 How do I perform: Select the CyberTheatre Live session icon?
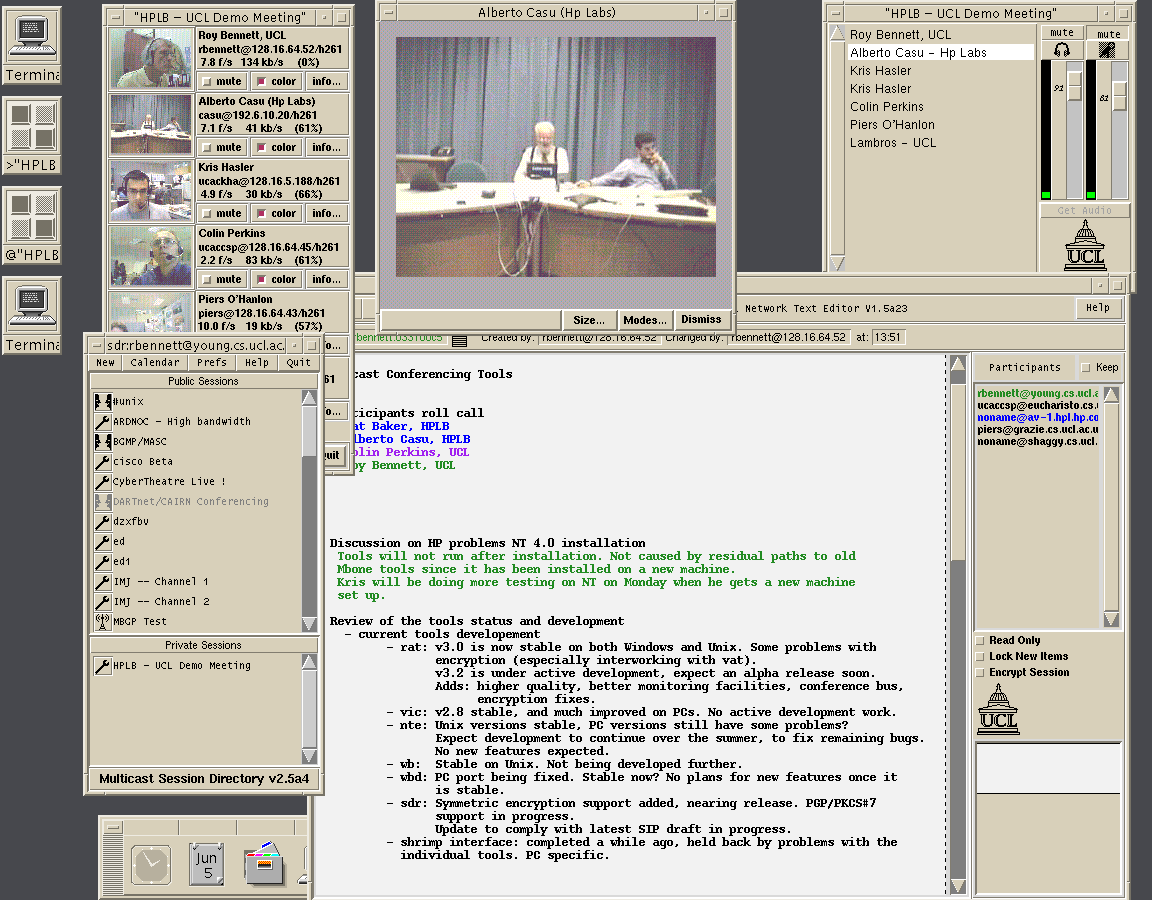point(103,481)
